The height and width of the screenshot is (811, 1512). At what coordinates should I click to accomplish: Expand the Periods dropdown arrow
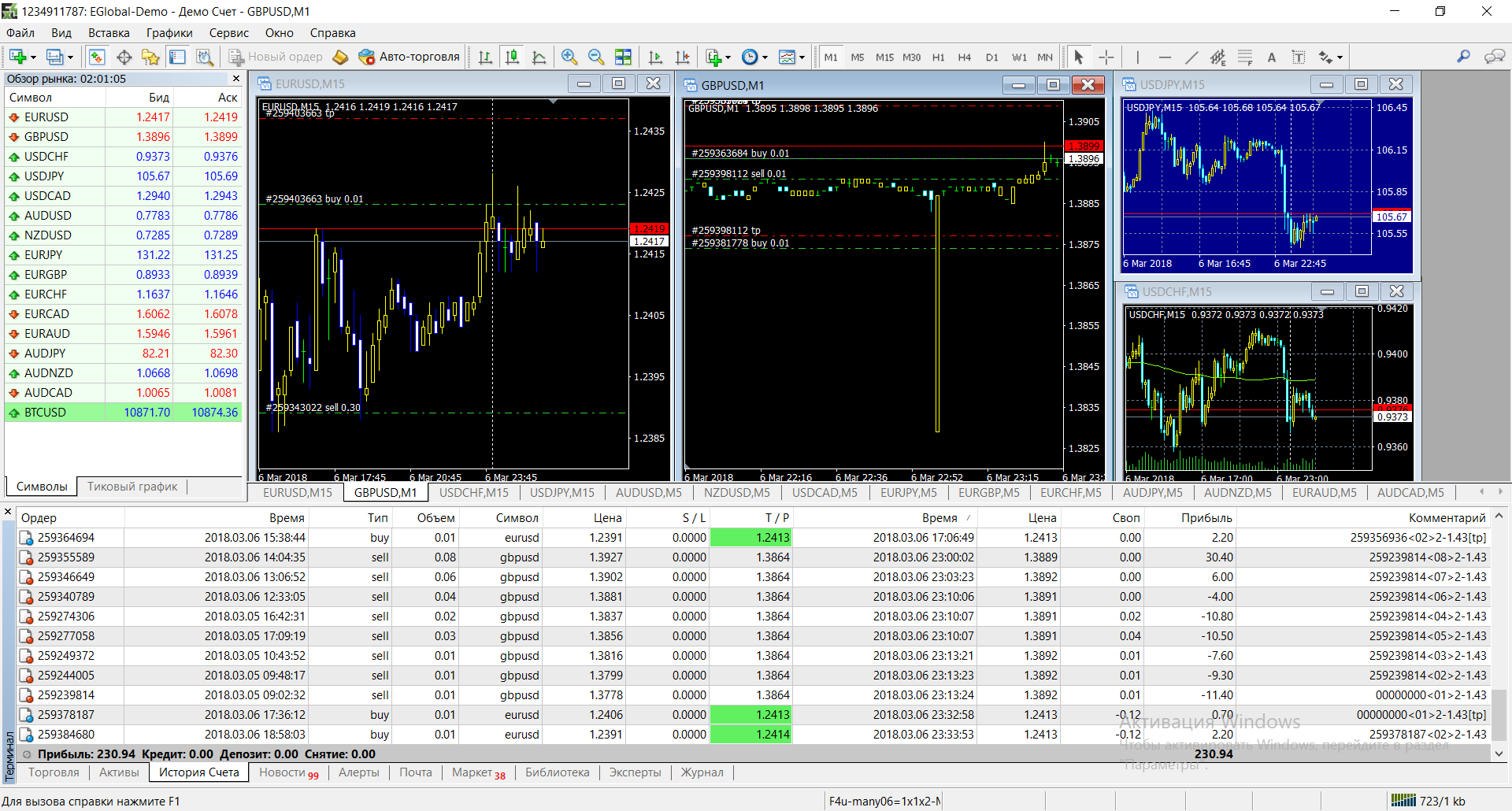pos(765,57)
